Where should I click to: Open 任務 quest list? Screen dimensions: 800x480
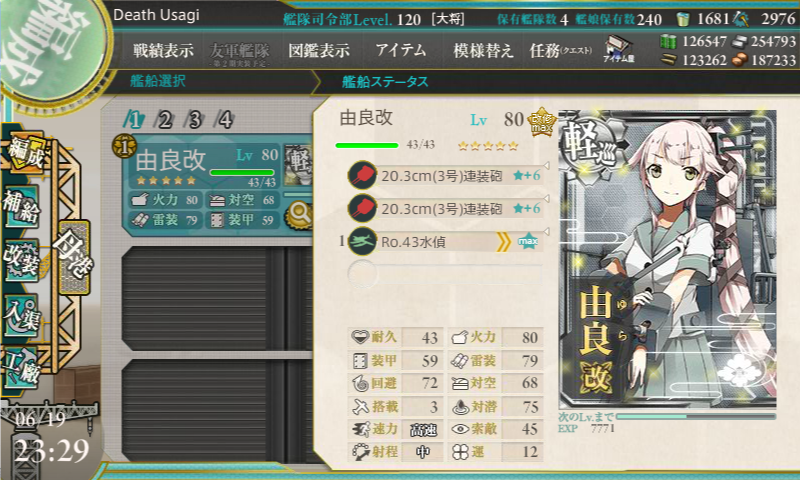click(x=561, y=51)
